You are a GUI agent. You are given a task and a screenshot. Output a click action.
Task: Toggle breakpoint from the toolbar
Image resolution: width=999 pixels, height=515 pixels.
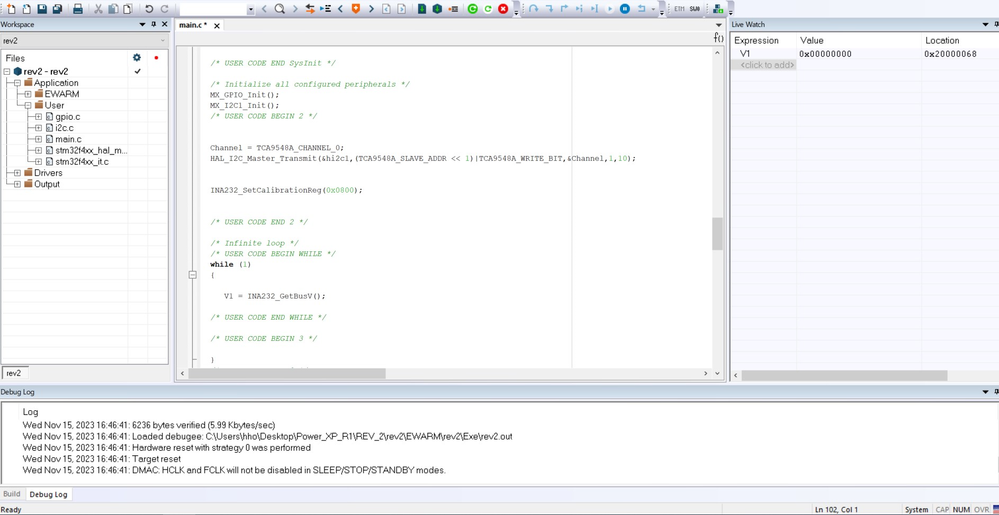click(453, 9)
